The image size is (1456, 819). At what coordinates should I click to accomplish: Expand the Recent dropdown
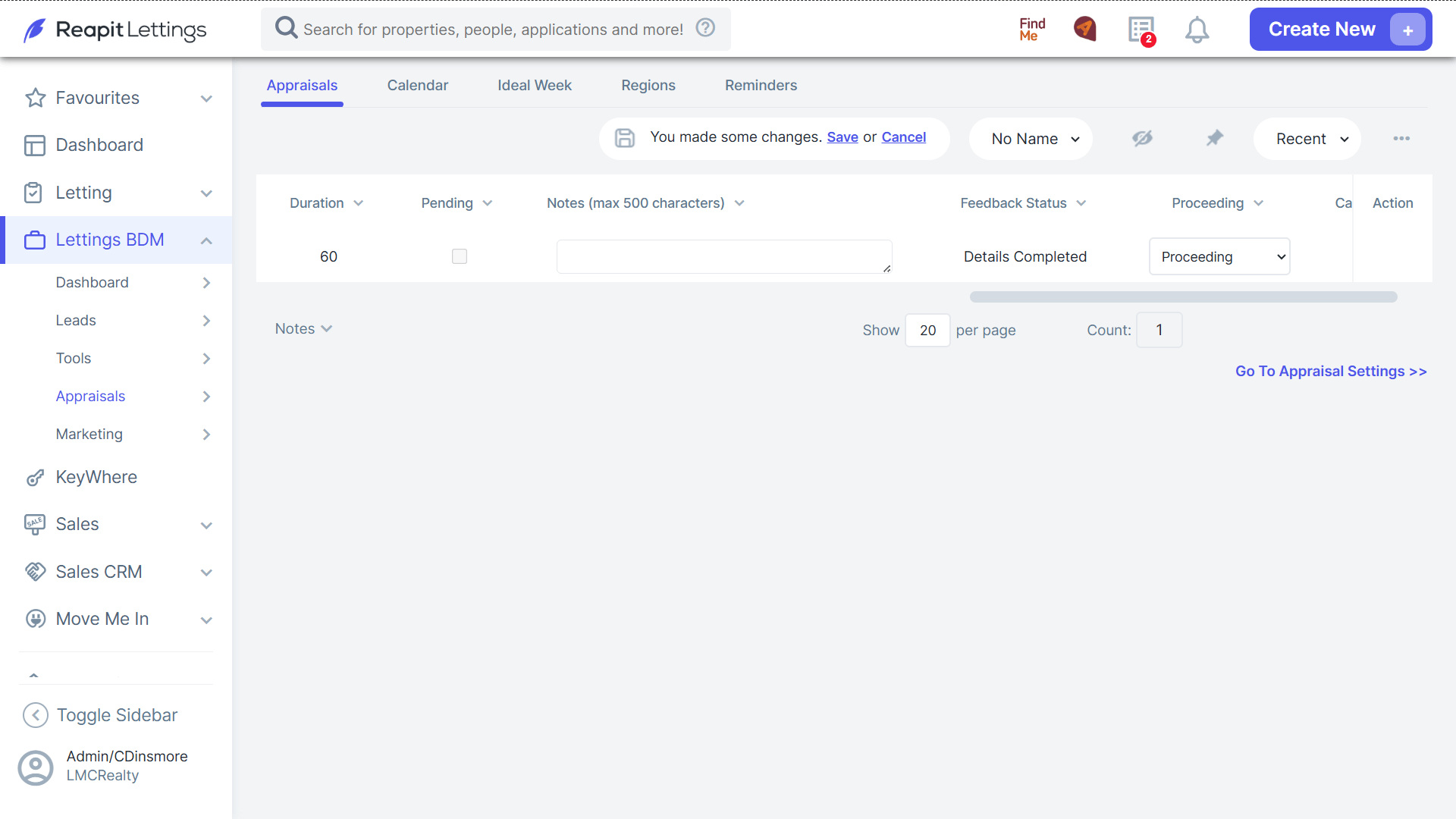click(1307, 139)
